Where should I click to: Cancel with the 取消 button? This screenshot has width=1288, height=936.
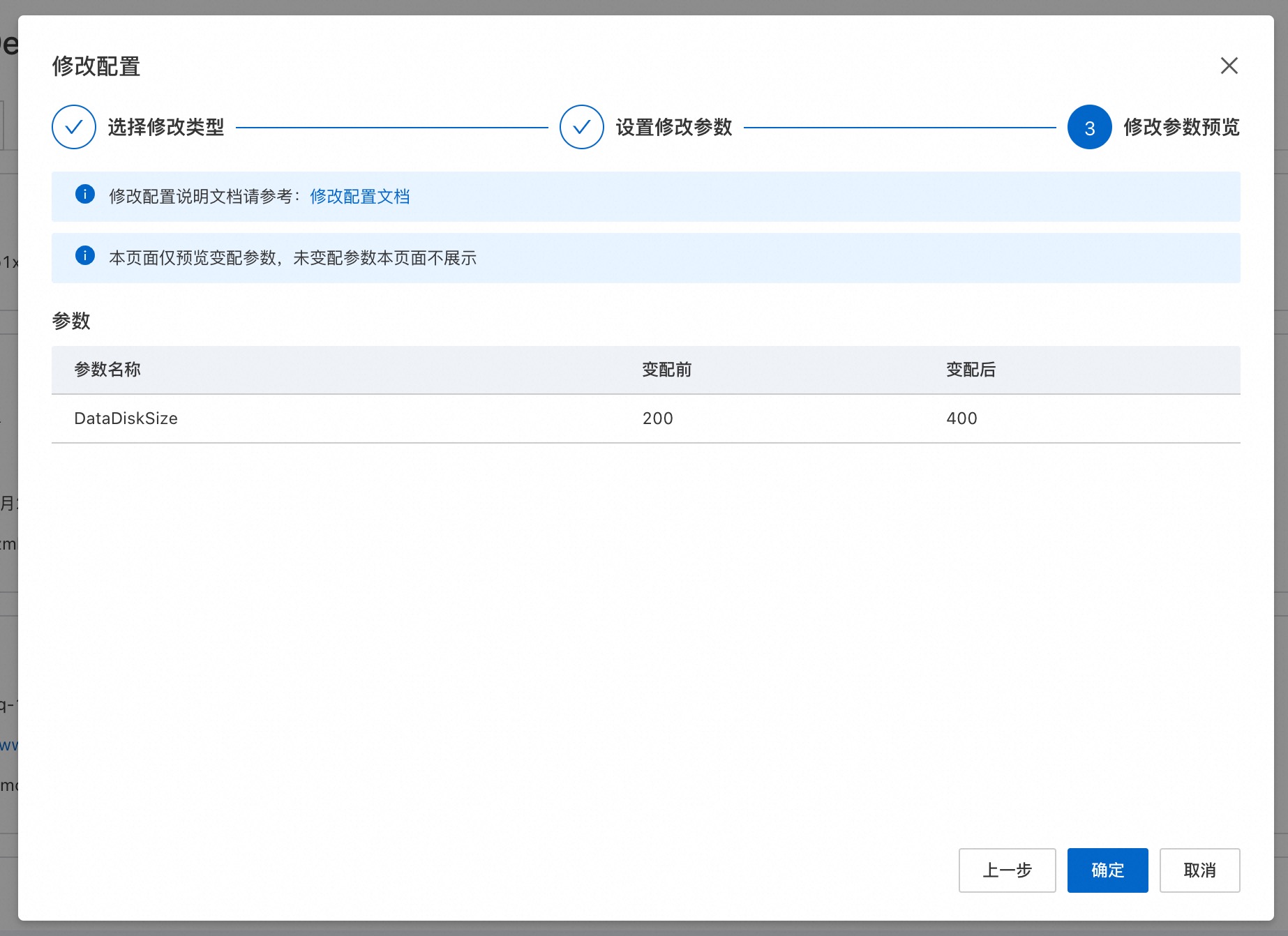tap(1199, 870)
